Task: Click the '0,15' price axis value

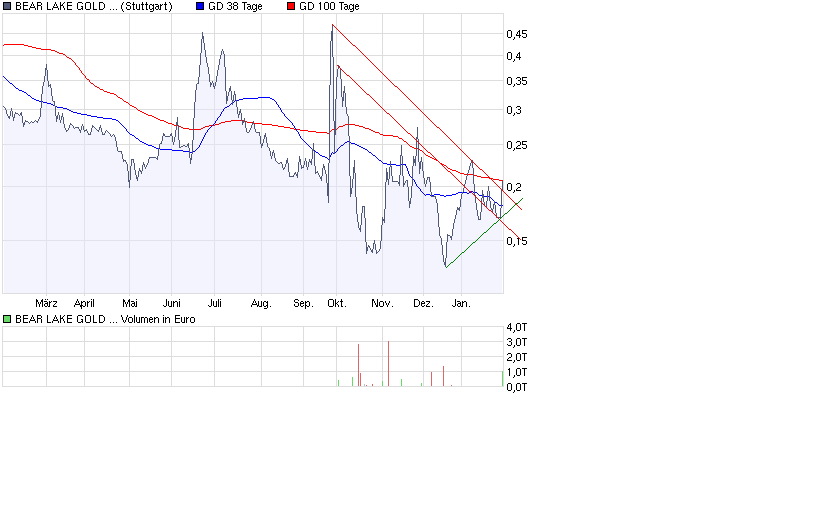Action: coord(517,241)
